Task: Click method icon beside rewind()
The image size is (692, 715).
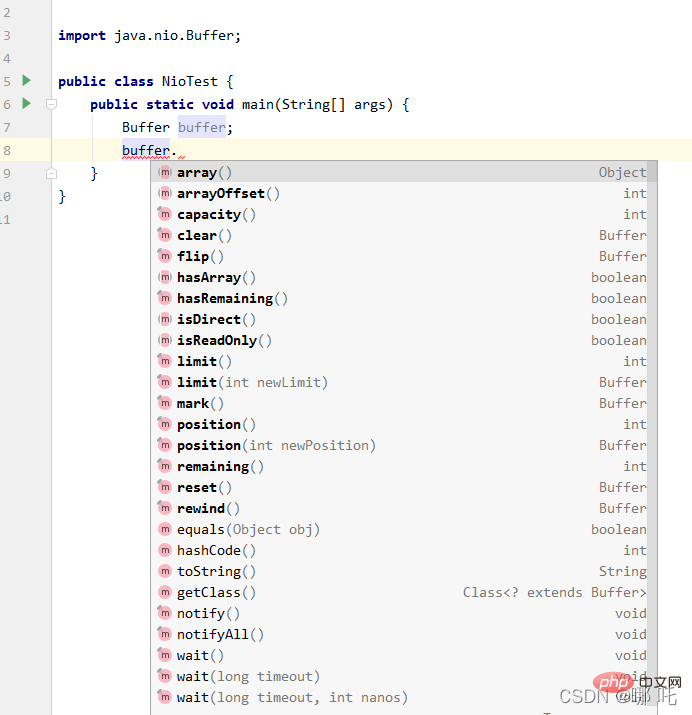Action: [x=165, y=508]
